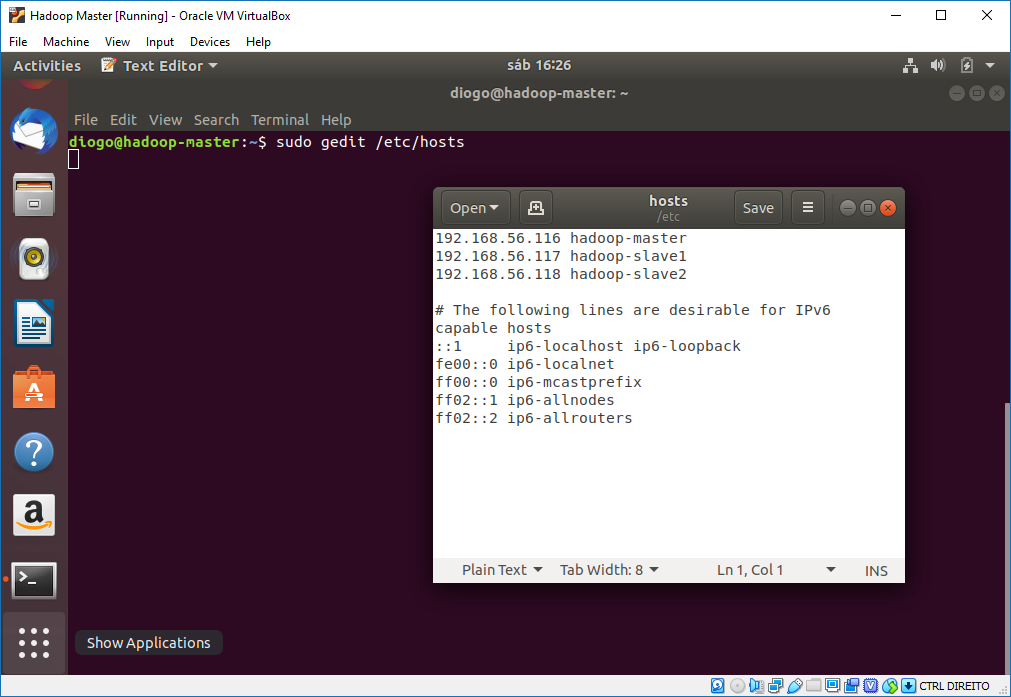Open the Files app from the dock

(33, 195)
